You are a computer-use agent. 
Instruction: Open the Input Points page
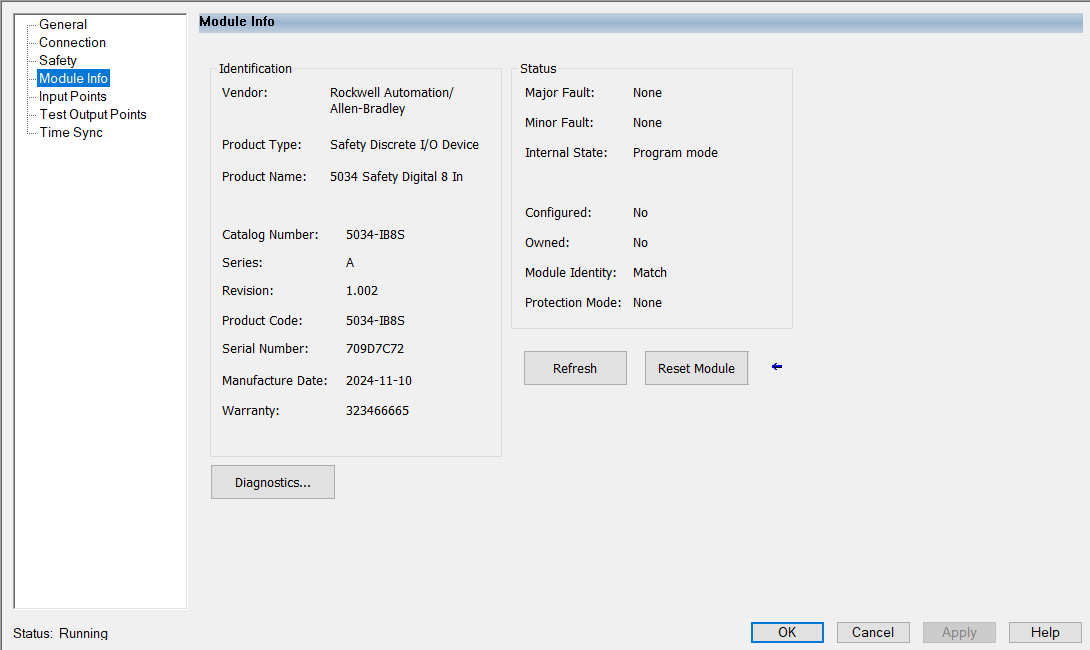(72, 97)
